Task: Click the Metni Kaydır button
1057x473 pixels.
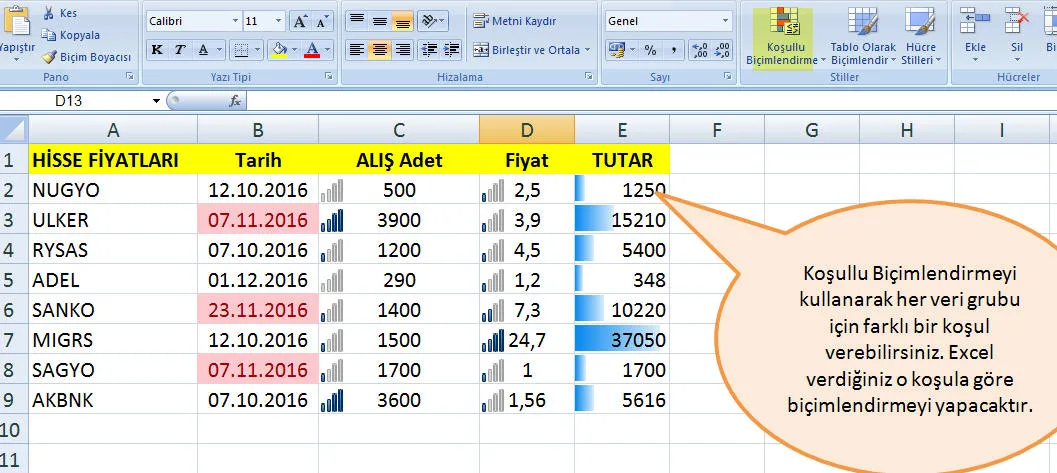Action: point(513,21)
